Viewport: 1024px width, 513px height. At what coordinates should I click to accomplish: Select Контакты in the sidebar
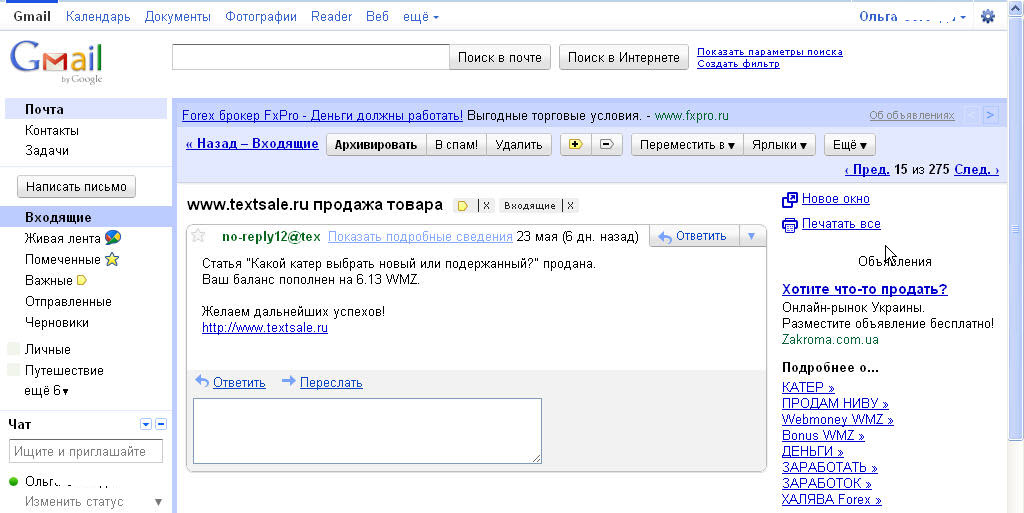tap(52, 131)
